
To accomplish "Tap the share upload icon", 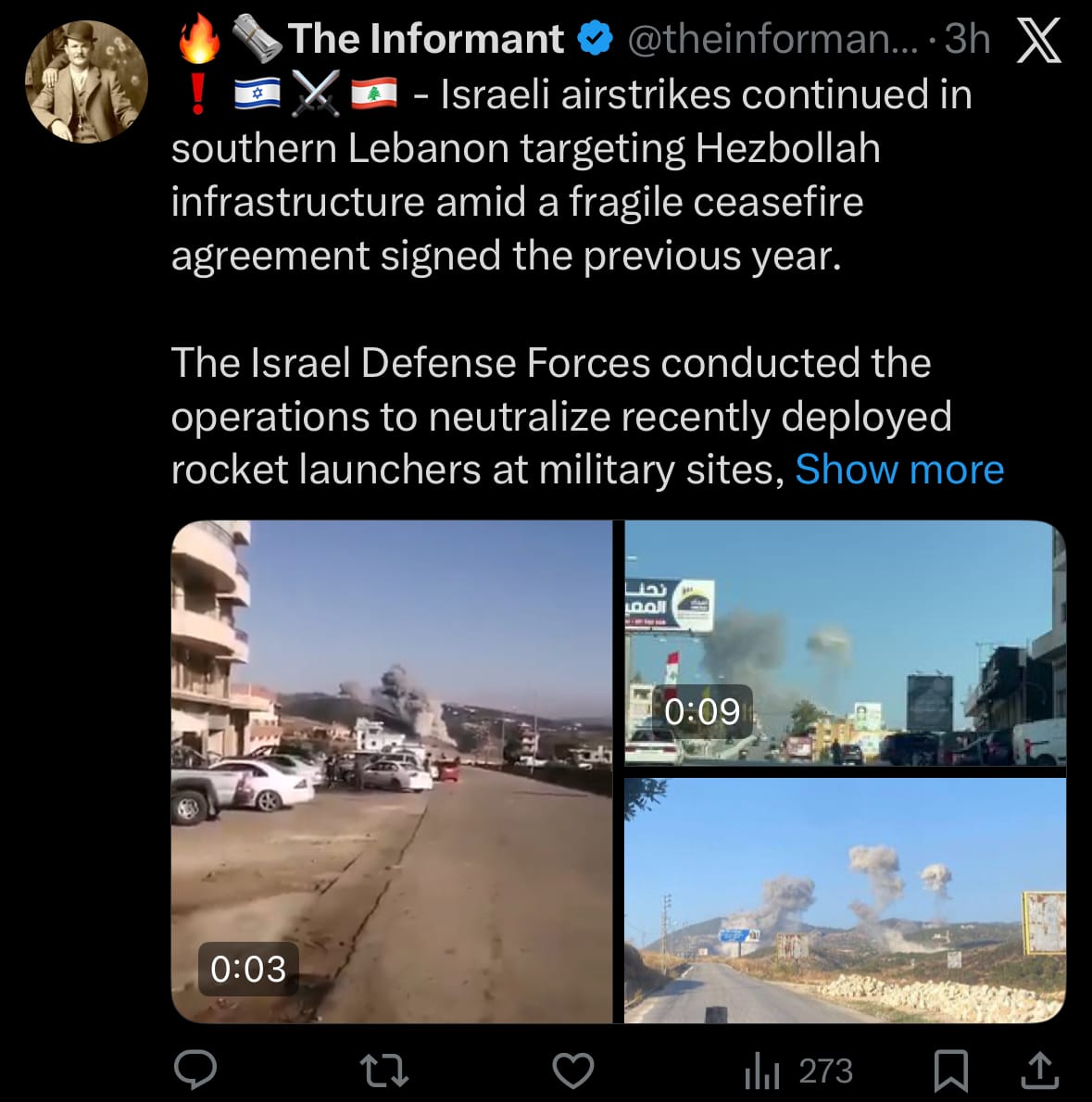I will 1039,1071.
